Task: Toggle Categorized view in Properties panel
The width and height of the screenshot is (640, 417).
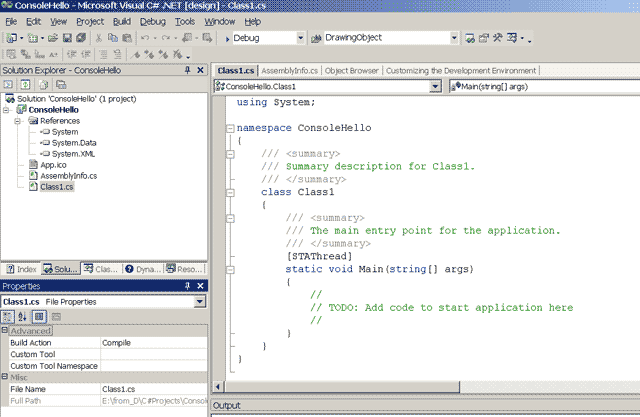Action: tap(8, 317)
